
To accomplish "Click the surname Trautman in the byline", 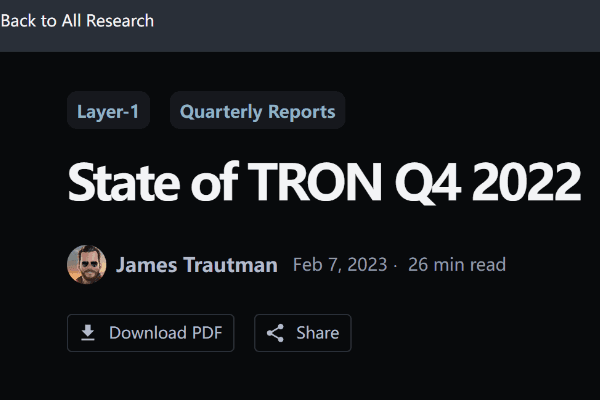I will pos(227,265).
